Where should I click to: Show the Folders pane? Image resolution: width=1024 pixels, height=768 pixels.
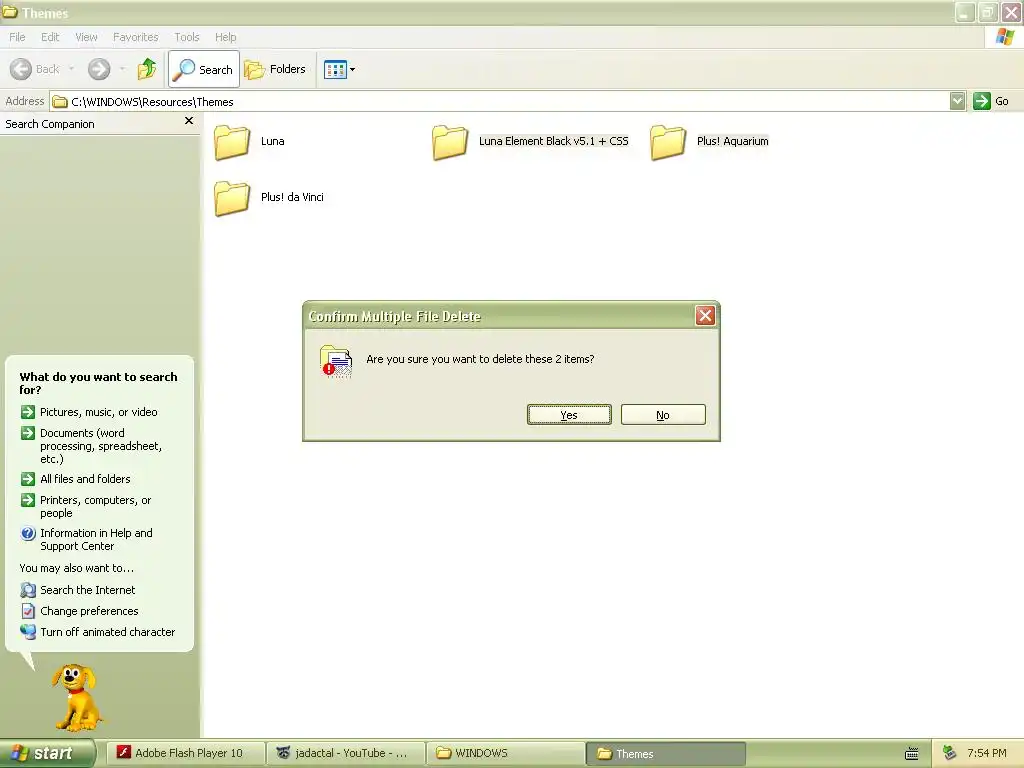(275, 69)
